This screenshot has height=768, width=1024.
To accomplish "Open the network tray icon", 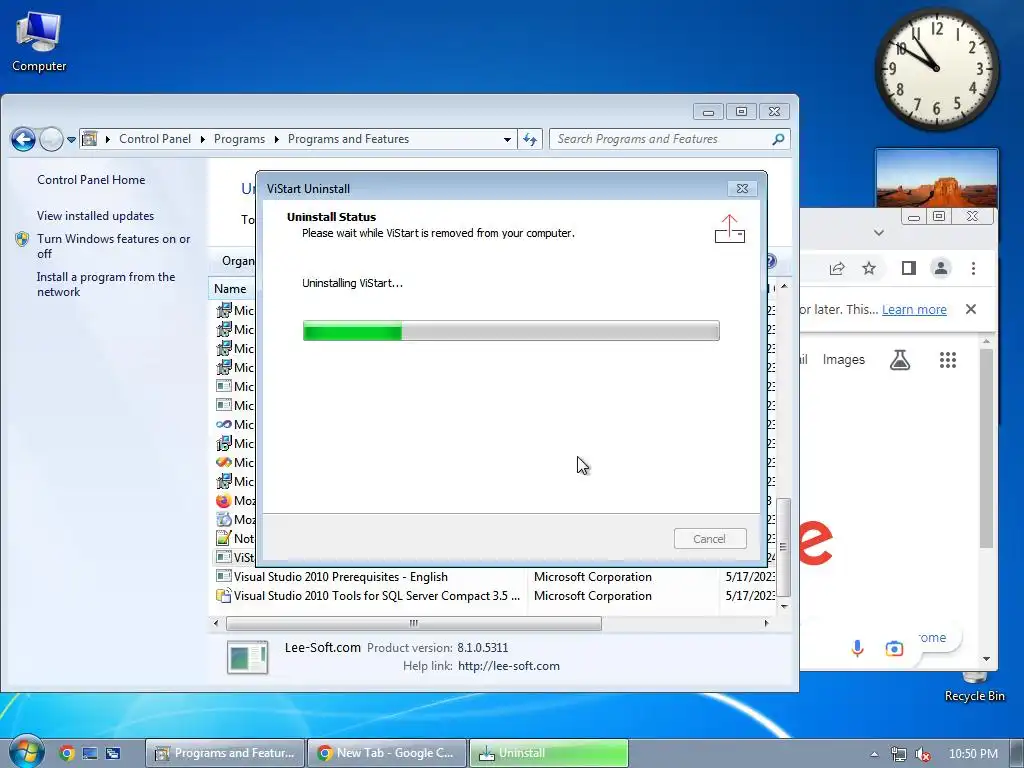I will point(899,754).
